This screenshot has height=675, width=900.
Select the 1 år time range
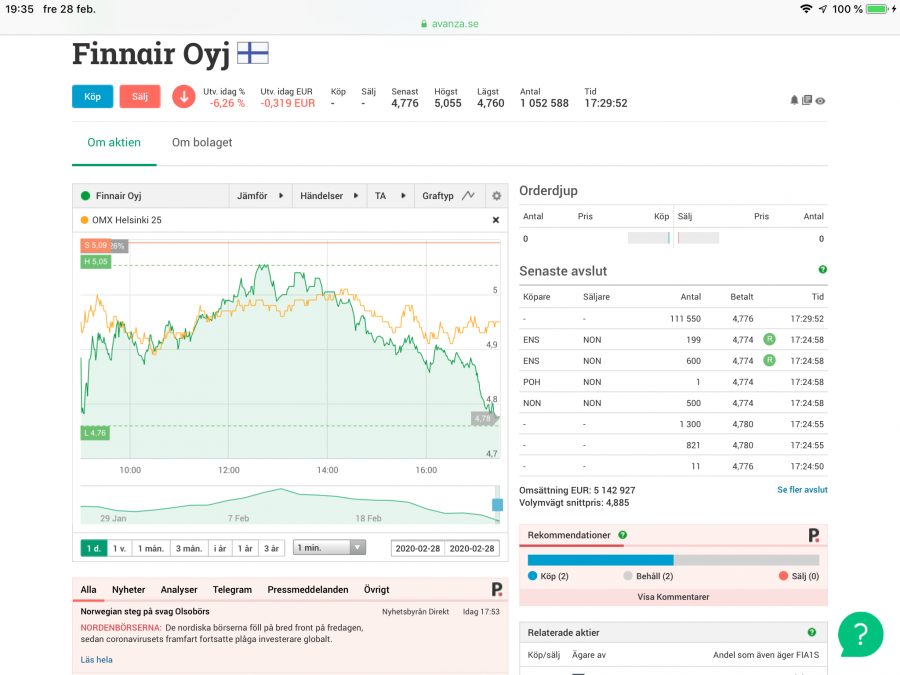coord(245,548)
